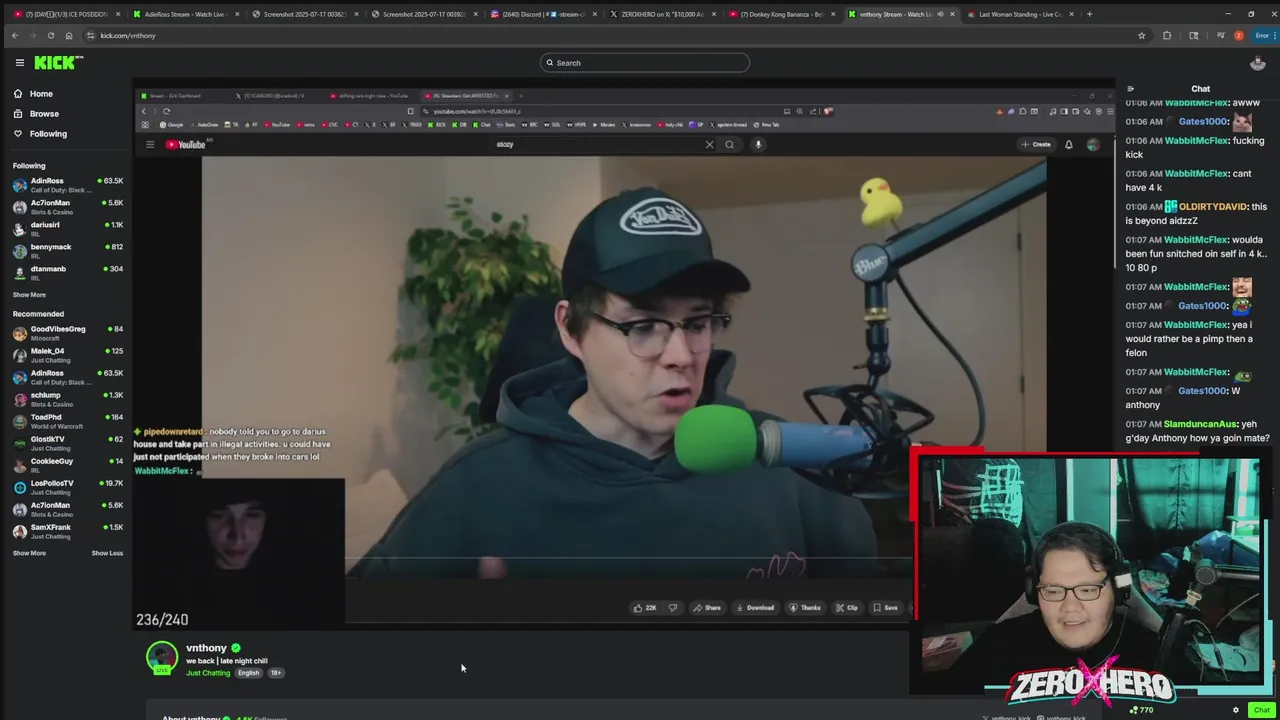Viewport: 1280px width, 720px height.
Task: Open bennymack channel in sidebar
Action: (x=68, y=251)
